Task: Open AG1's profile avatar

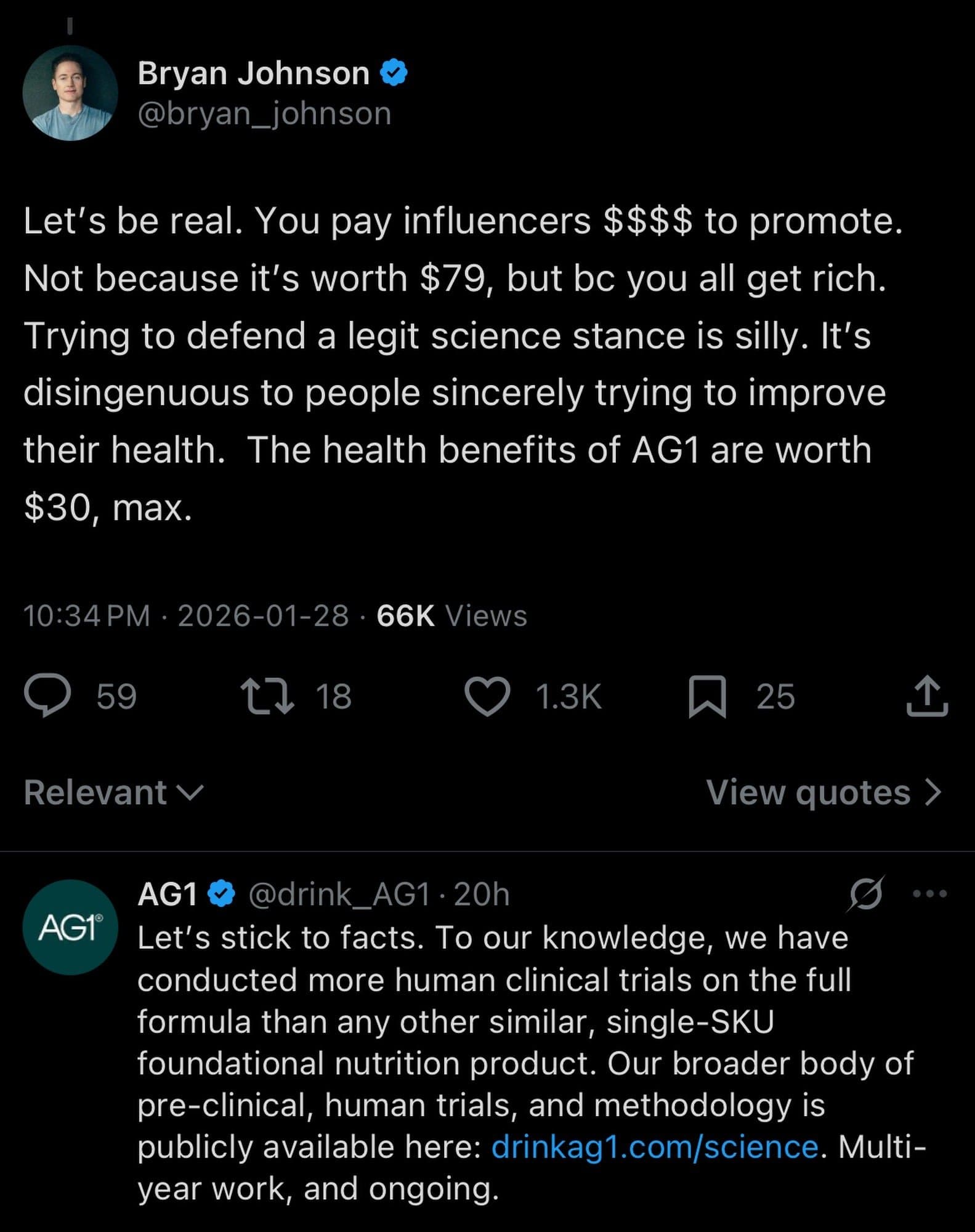Action: point(70,927)
